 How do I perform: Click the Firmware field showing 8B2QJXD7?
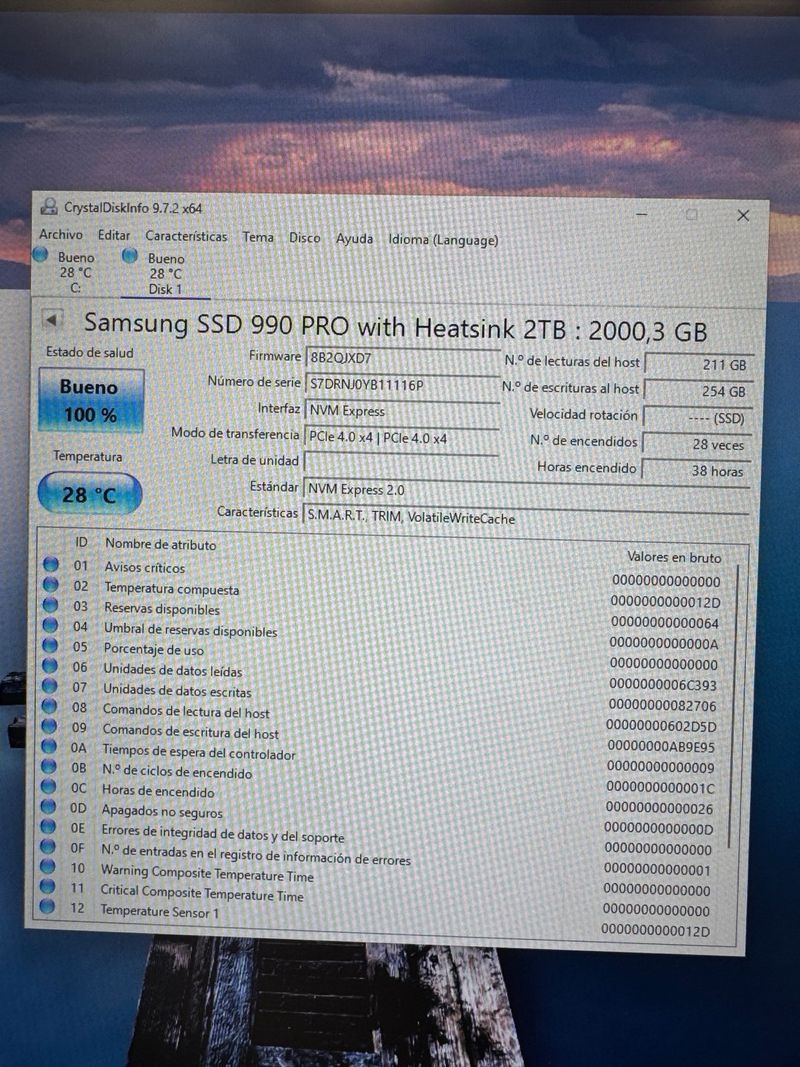pos(402,359)
